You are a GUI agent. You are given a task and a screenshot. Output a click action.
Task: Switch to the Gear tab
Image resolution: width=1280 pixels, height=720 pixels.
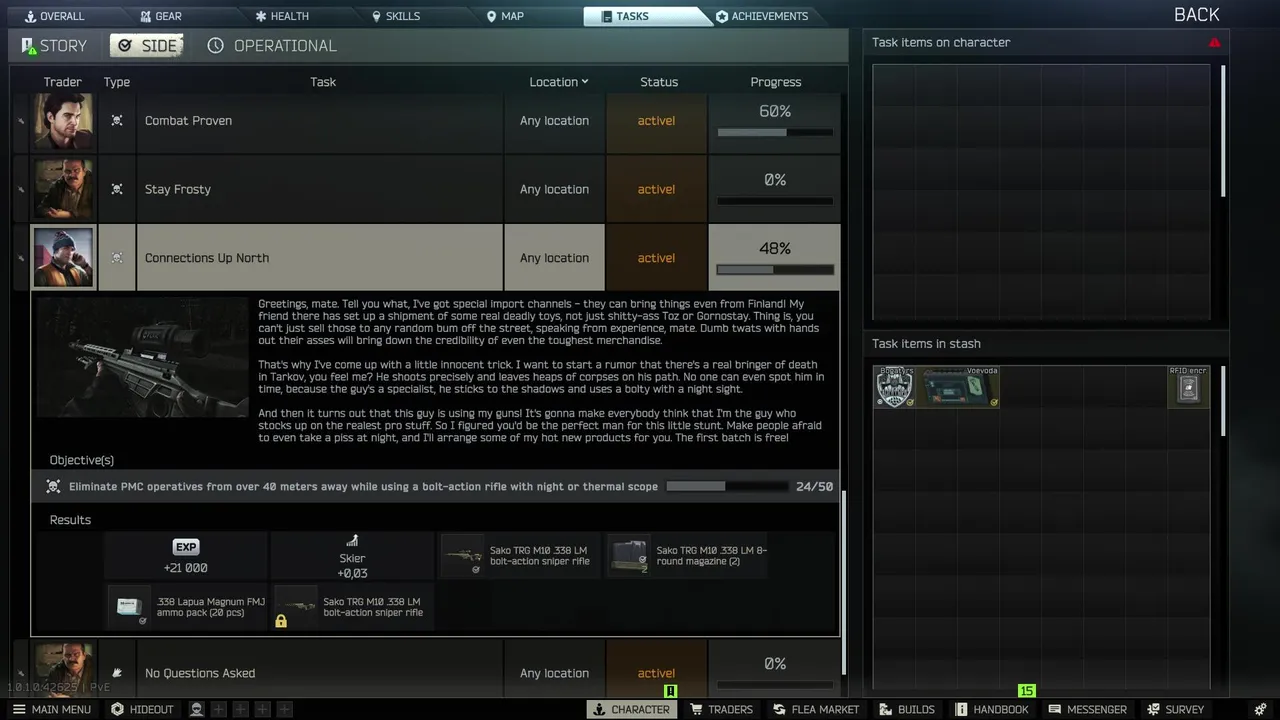click(160, 16)
